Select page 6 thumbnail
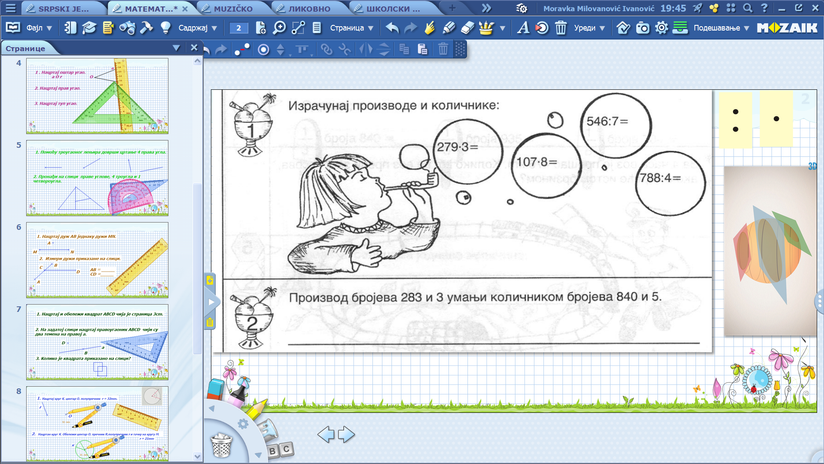This screenshot has height=464, width=824. click(97, 260)
